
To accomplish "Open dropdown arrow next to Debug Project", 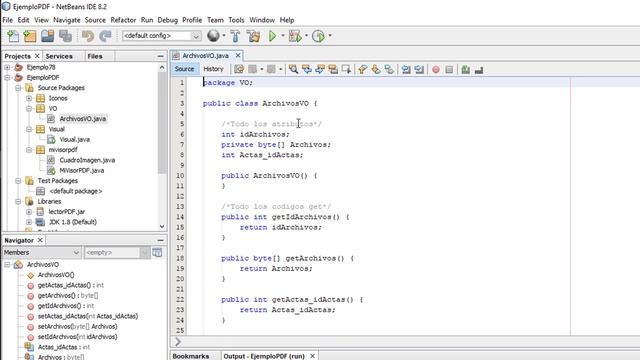I will pyautogui.click(x=306, y=36).
